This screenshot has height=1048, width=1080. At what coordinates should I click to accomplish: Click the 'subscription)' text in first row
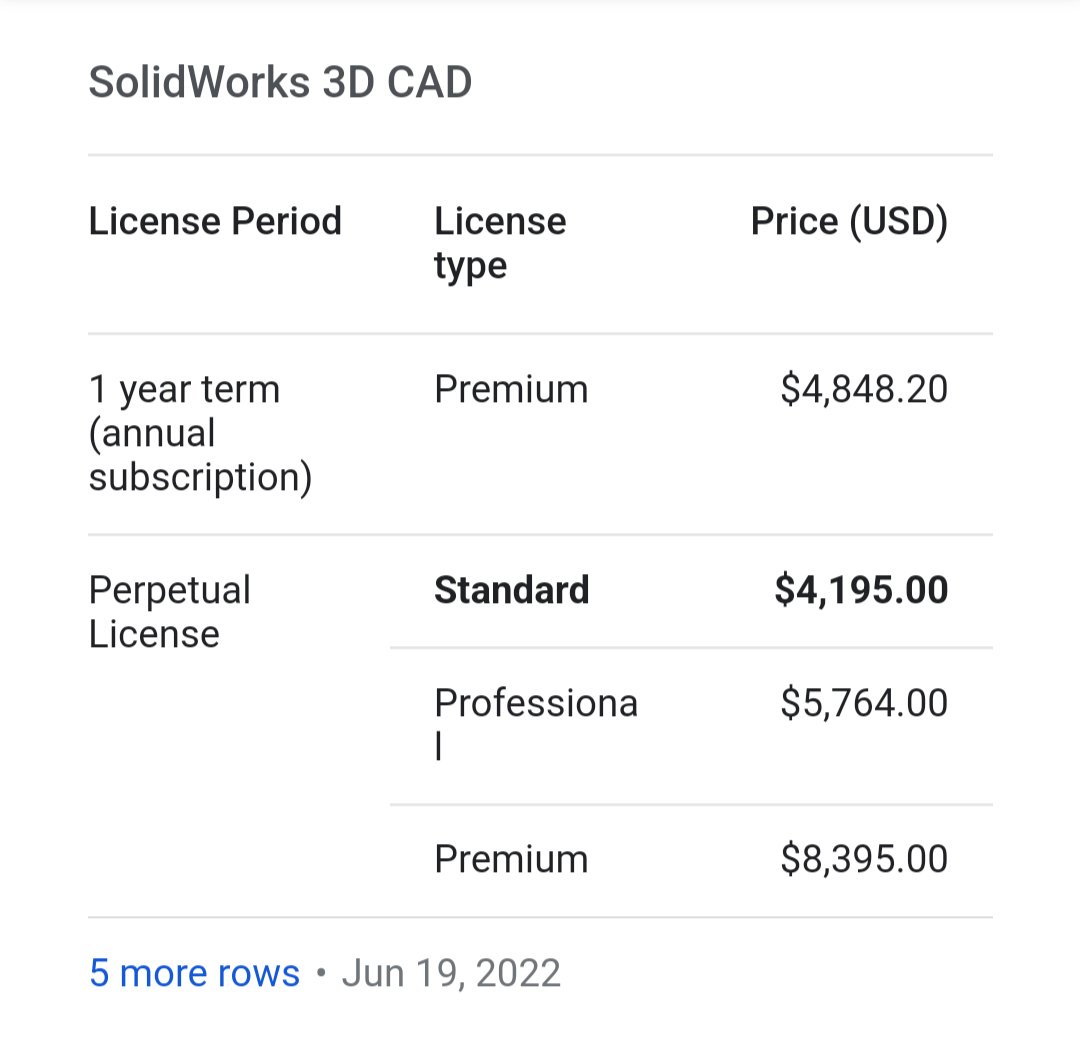coord(200,478)
